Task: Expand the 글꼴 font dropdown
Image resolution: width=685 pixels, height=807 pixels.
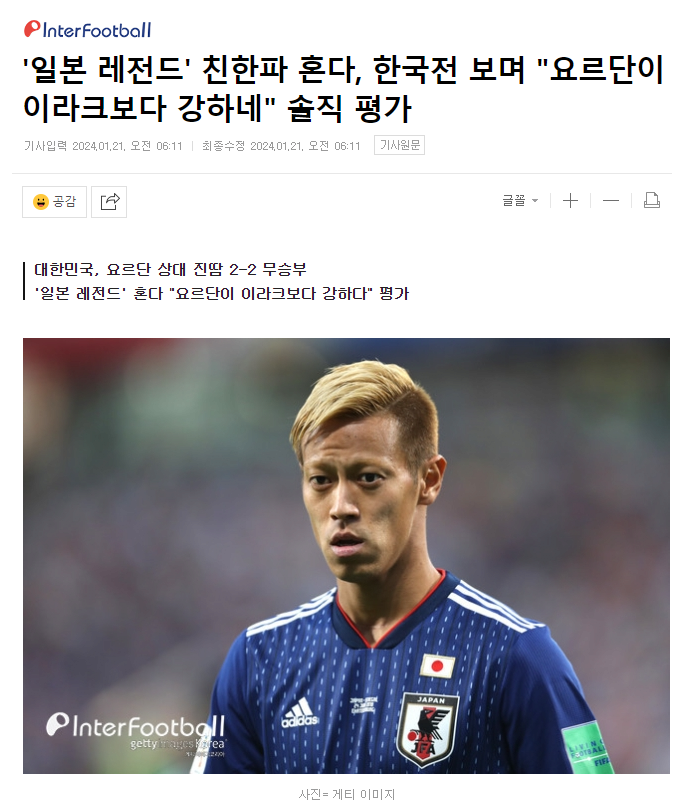Action: point(520,200)
